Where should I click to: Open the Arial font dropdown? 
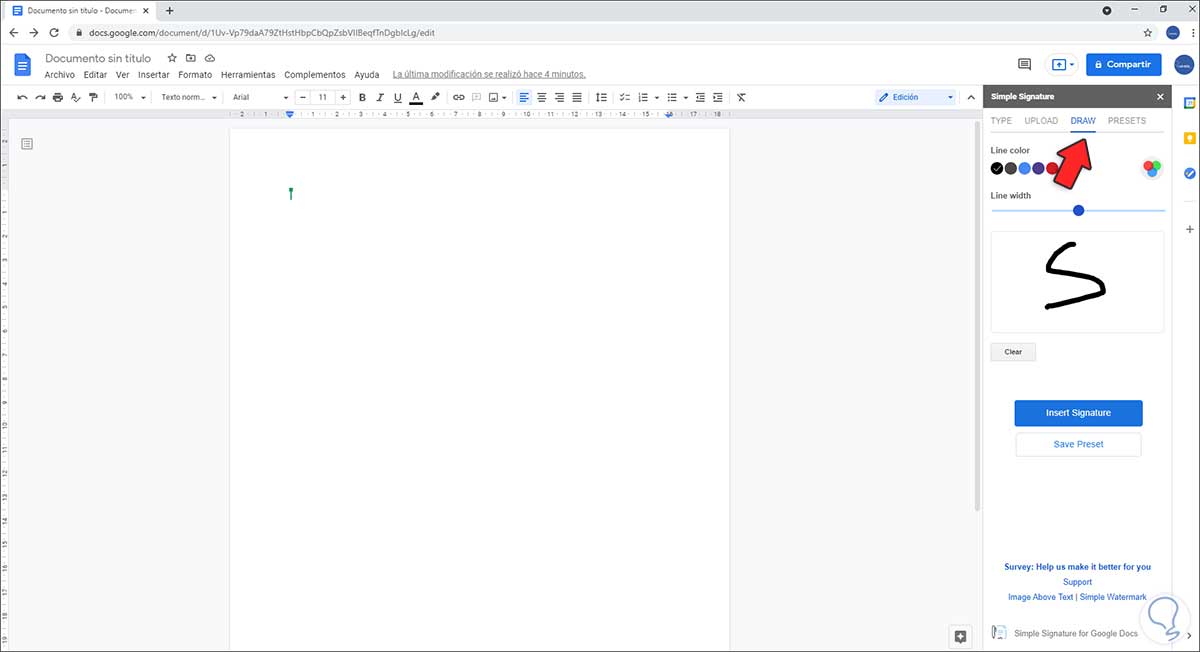pos(260,97)
